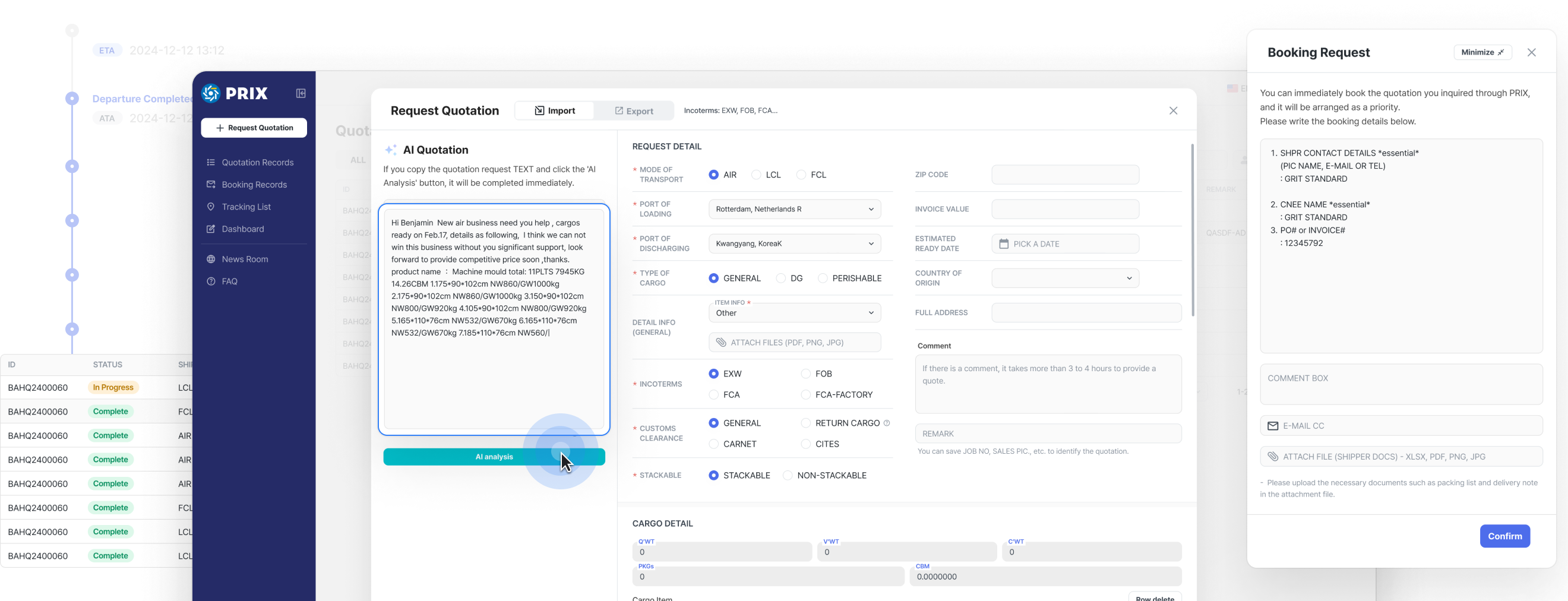The width and height of the screenshot is (1568, 601).
Task: Click the sidebar collapse icon beside PRIX logo
Action: pos(301,93)
